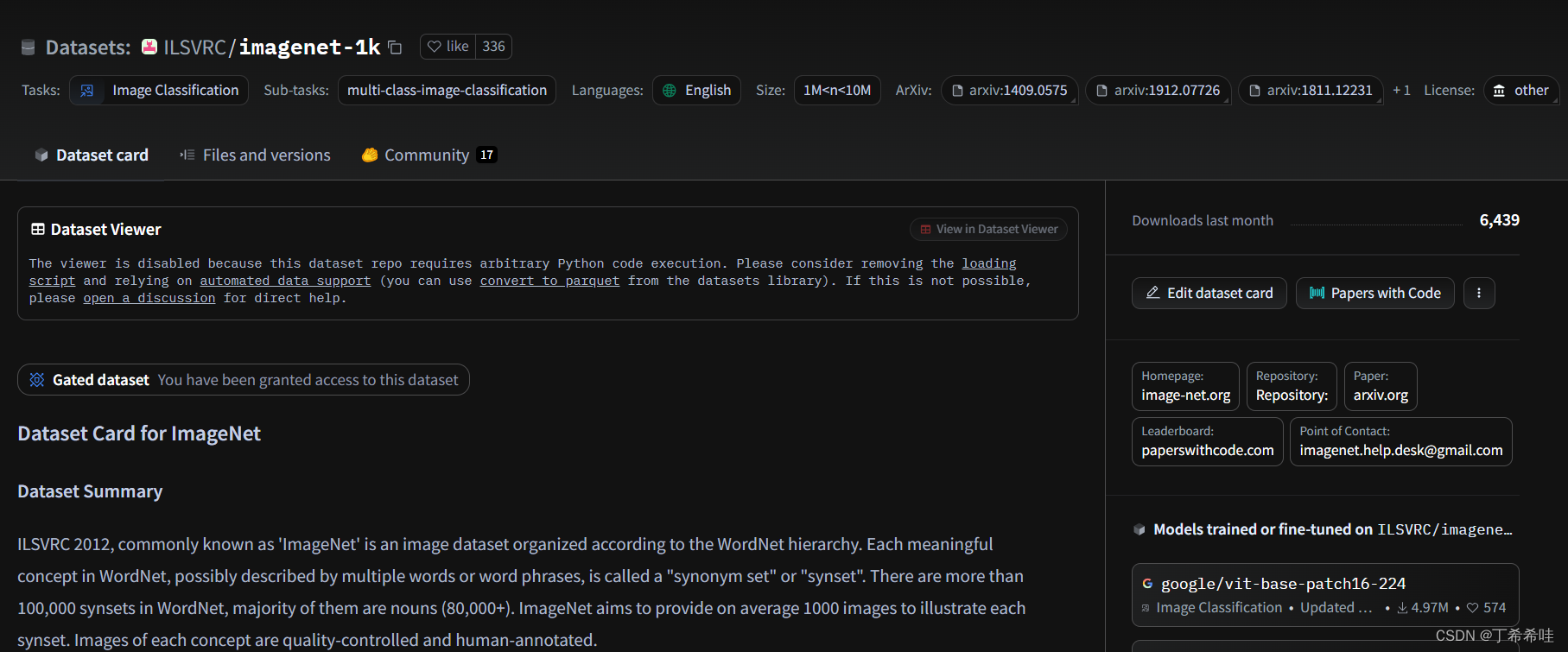Open the 336 likes count
1568x652 pixels.
[493, 47]
